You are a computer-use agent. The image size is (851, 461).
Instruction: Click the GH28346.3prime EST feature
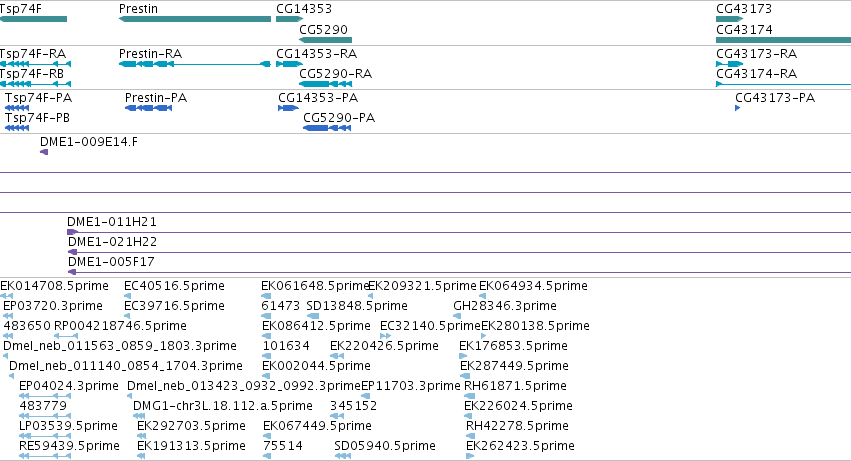pyautogui.click(x=457, y=316)
